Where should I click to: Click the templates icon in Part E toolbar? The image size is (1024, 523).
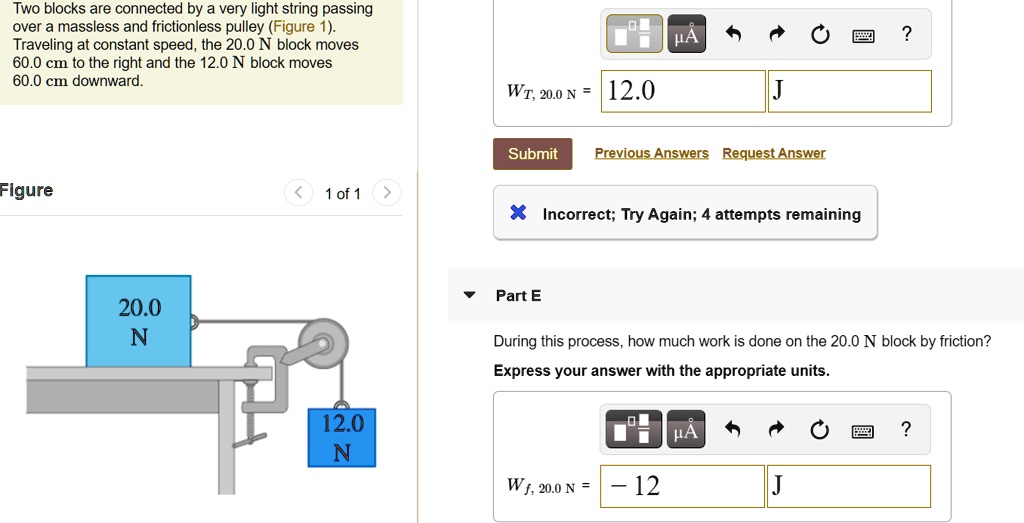[635, 430]
